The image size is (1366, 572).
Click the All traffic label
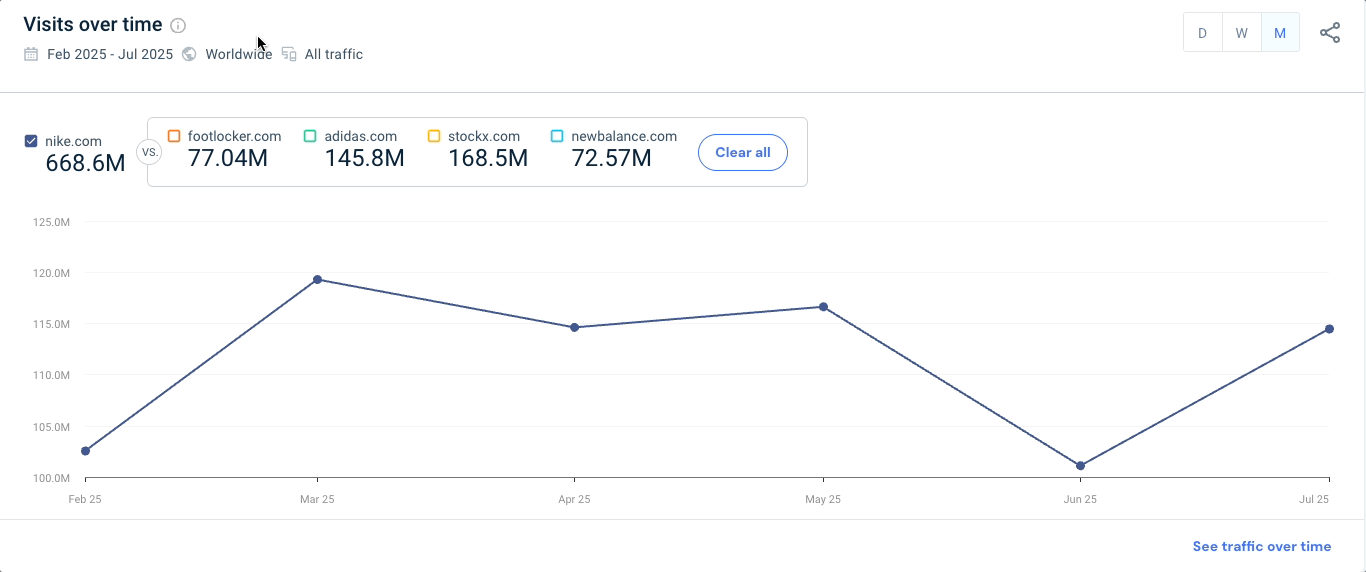coord(334,54)
